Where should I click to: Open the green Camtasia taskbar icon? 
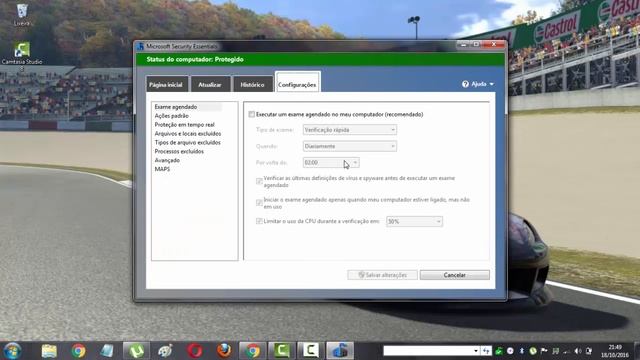click(282, 351)
